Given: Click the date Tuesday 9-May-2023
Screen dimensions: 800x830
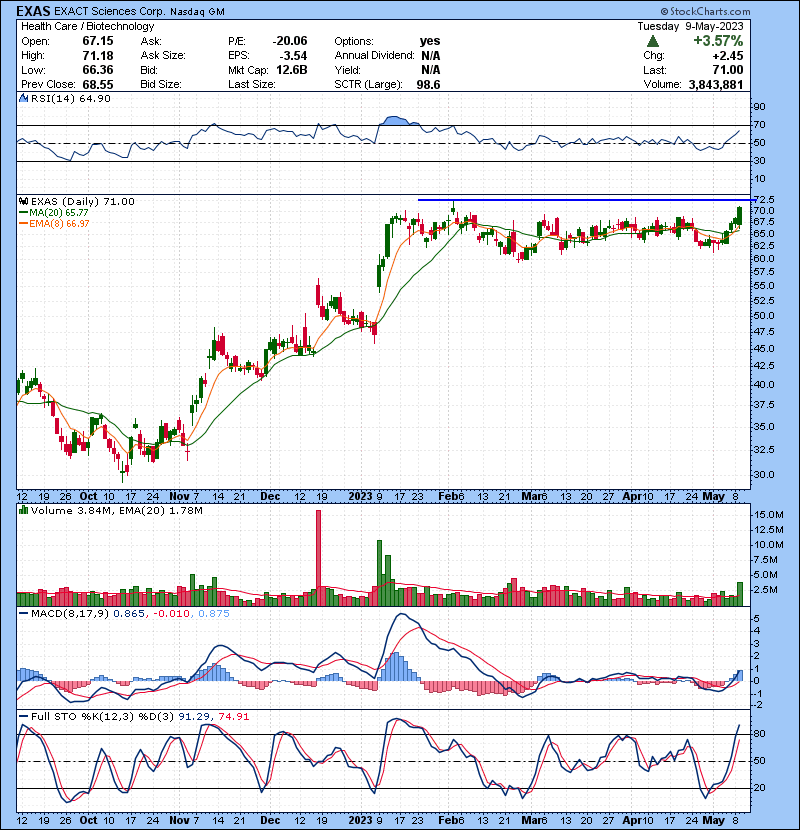Looking at the screenshot, I should (690, 26).
